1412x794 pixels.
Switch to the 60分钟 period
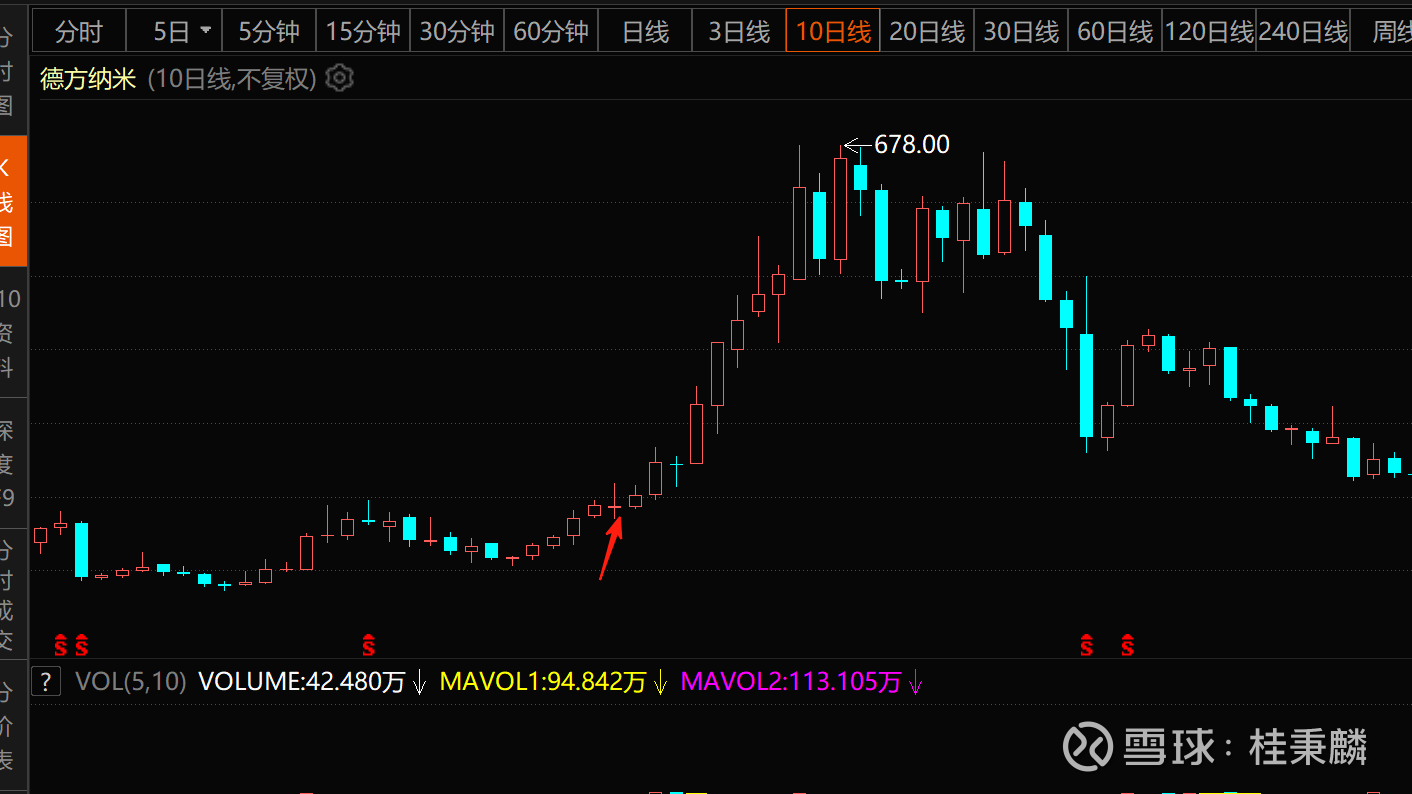pos(551,31)
